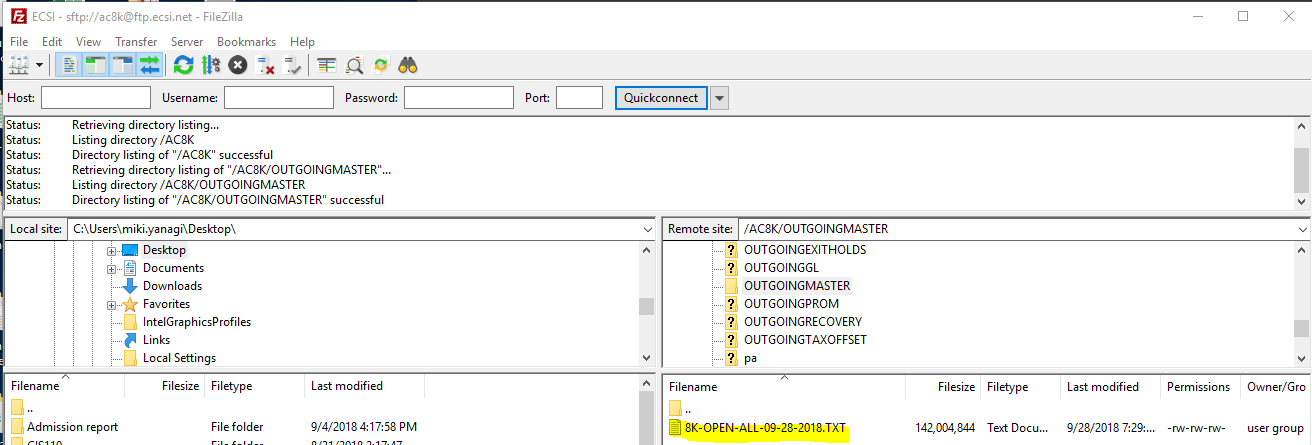Sort remote list by Owner/Group column
This screenshot has width=1312, height=445.
1275,387
